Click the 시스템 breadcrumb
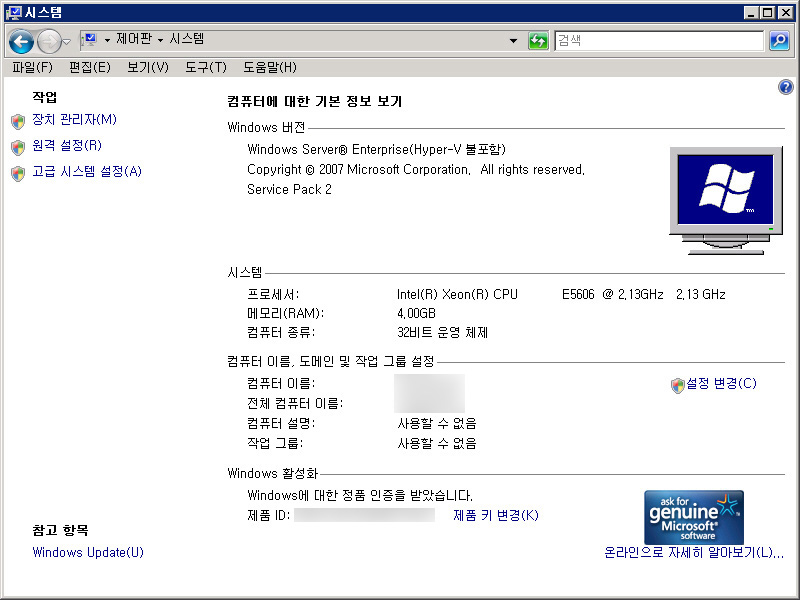 [x=187, y=39]
